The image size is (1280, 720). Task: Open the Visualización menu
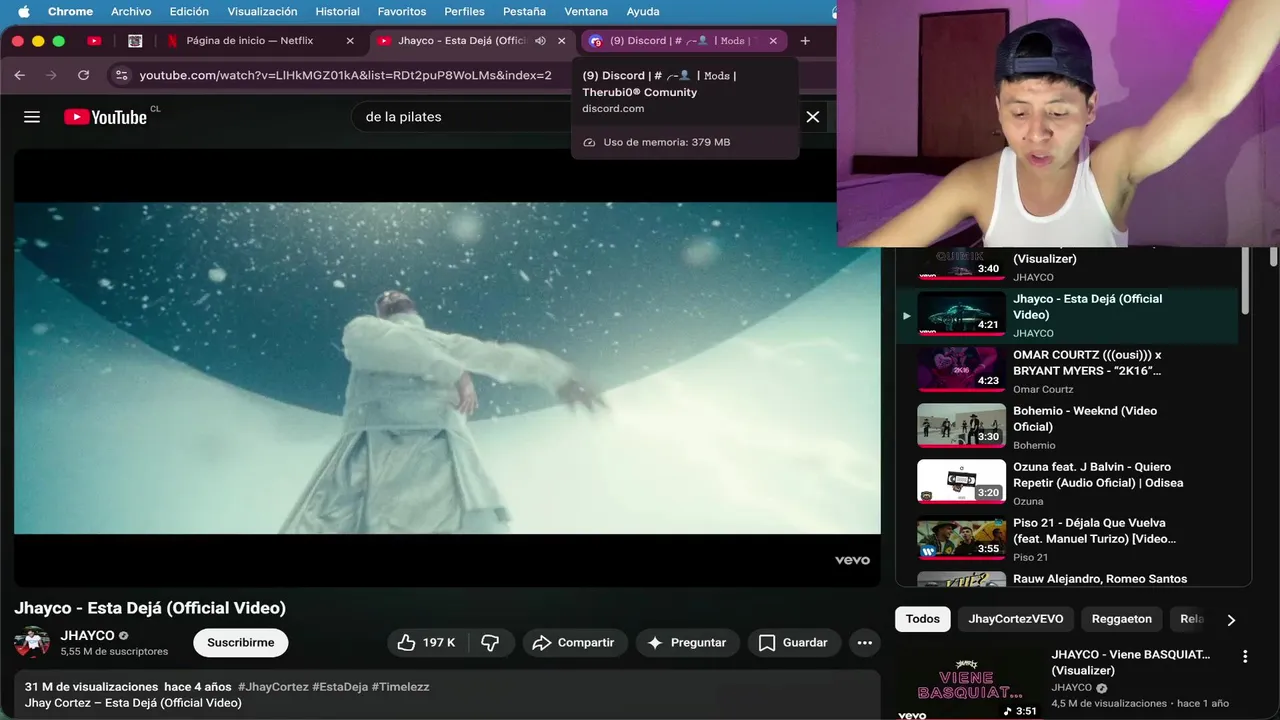pos(262,11)
